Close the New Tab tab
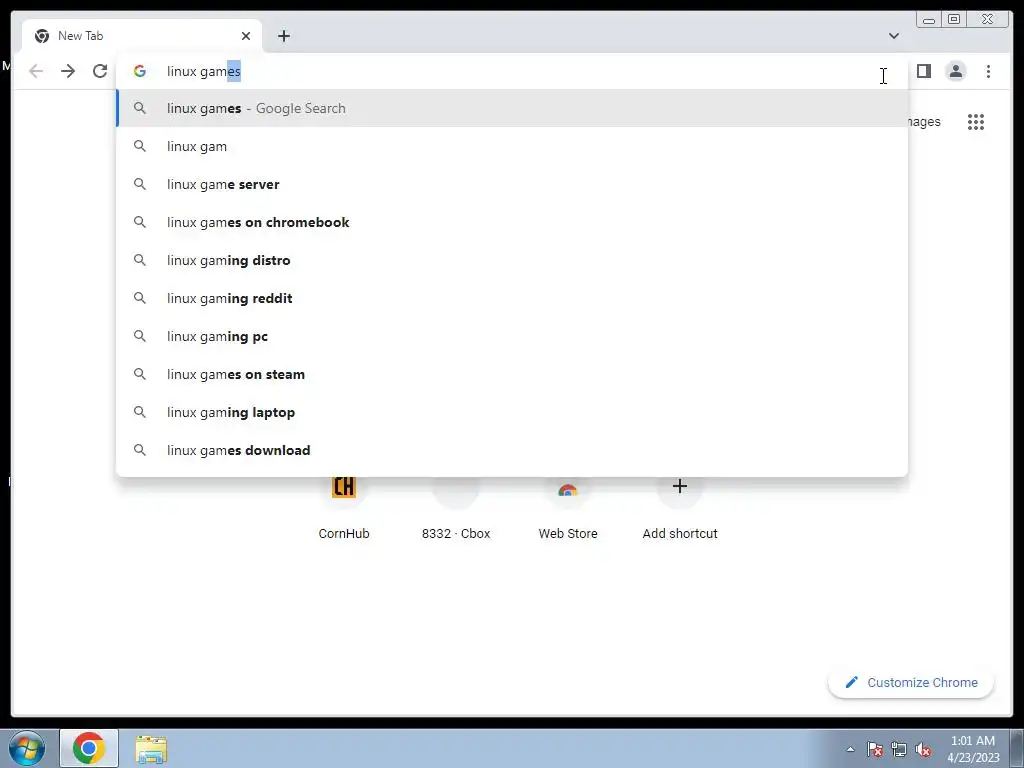The width and height of the screenshot is (1024, 768). pos(246,36)
